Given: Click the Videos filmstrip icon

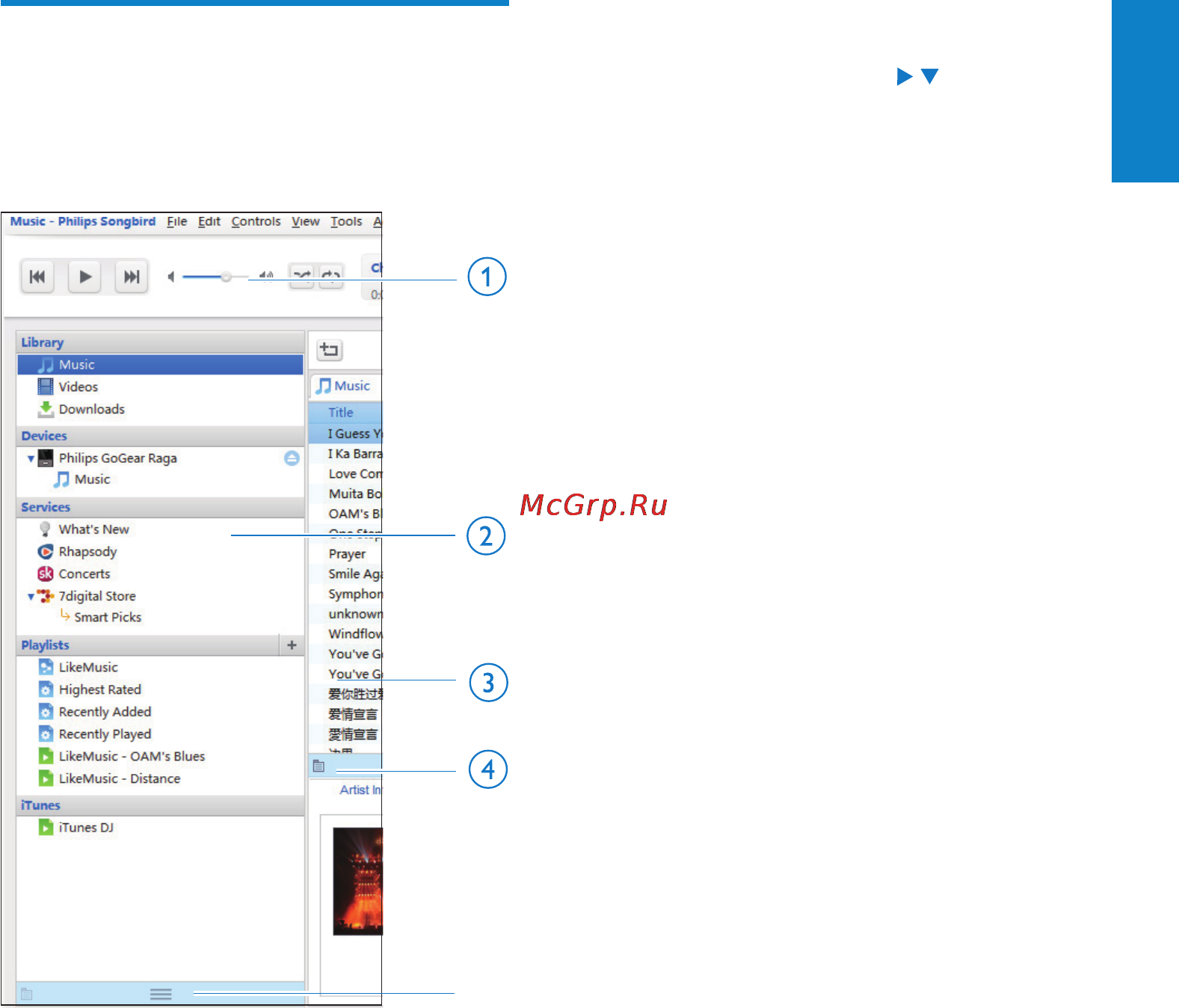Looking at the screenshot, I should click(x=46, y=387).
